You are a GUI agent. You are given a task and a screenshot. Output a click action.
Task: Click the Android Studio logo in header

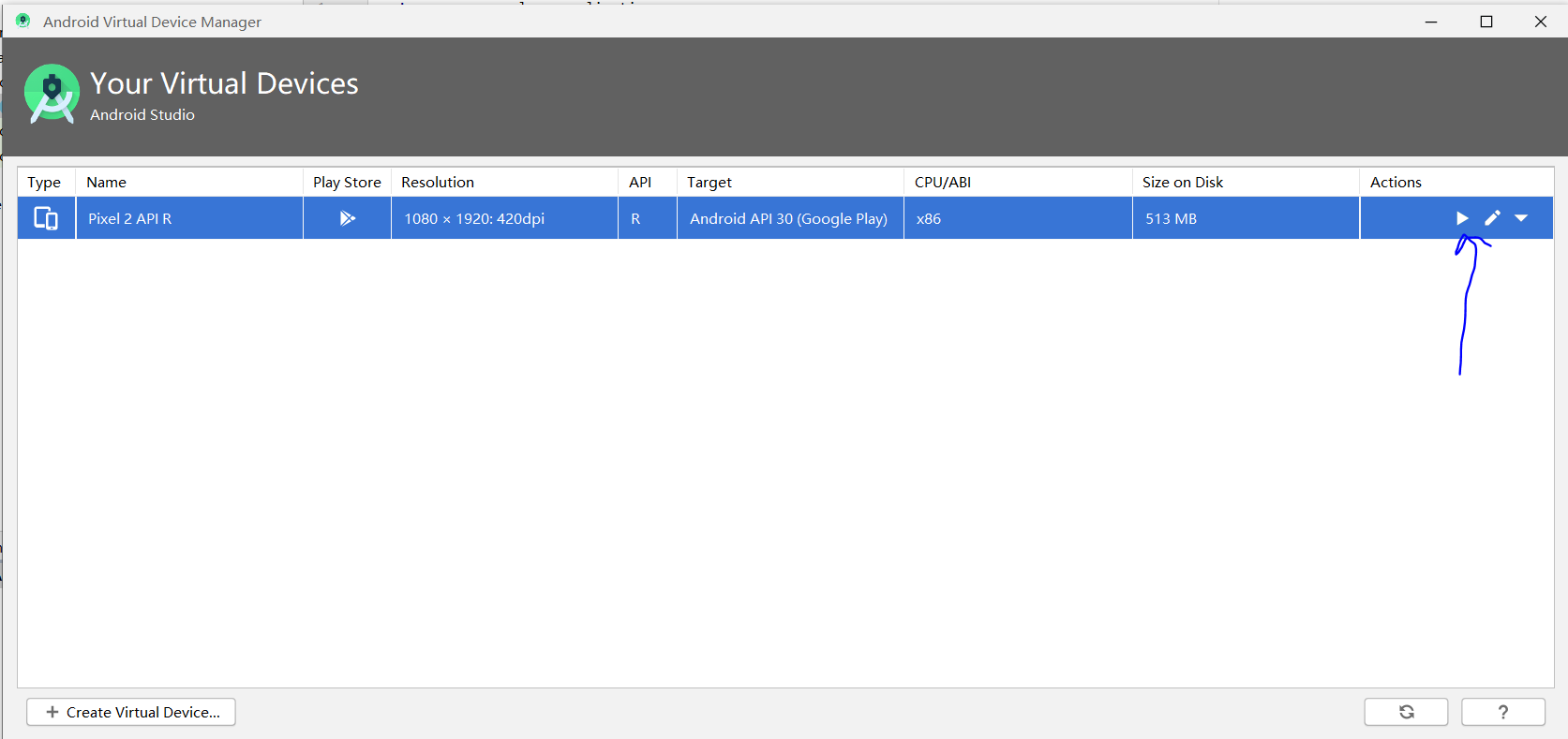click(x=52, y=94)
